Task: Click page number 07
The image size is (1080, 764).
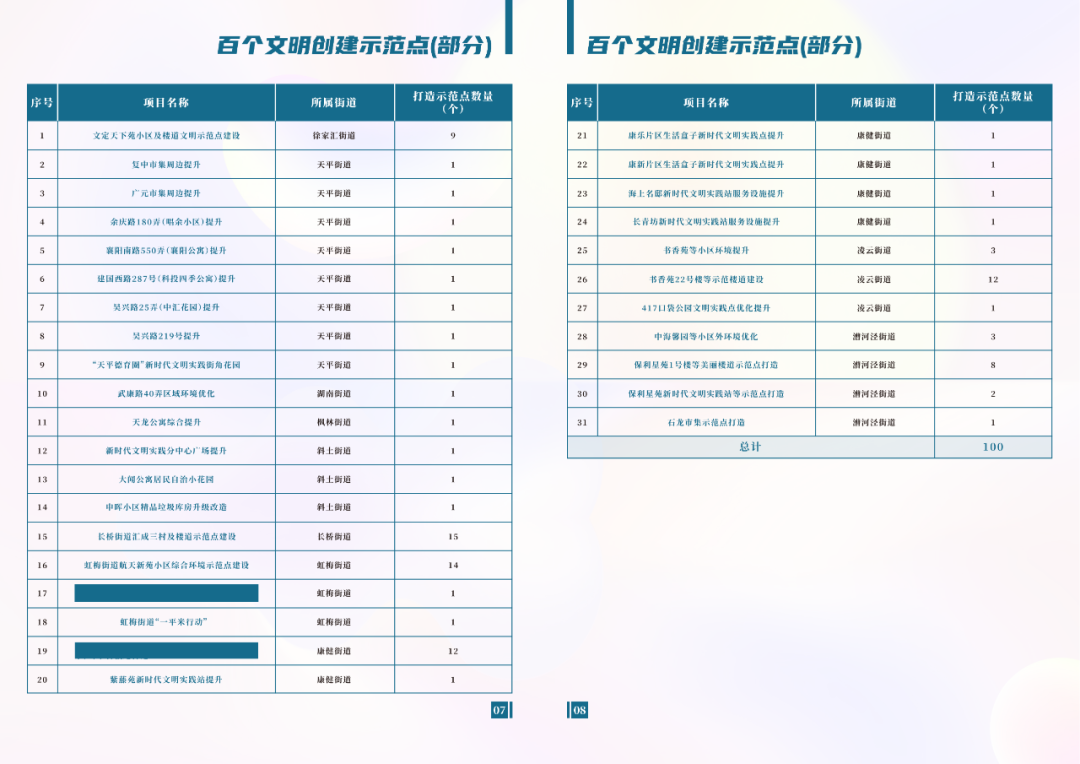Action: click(x=499, y=710)
